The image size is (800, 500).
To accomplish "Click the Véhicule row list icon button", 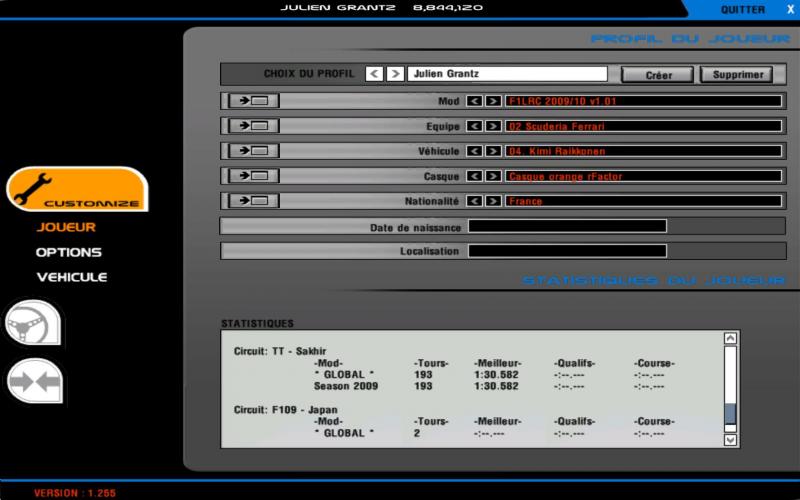I will [254, 151].
